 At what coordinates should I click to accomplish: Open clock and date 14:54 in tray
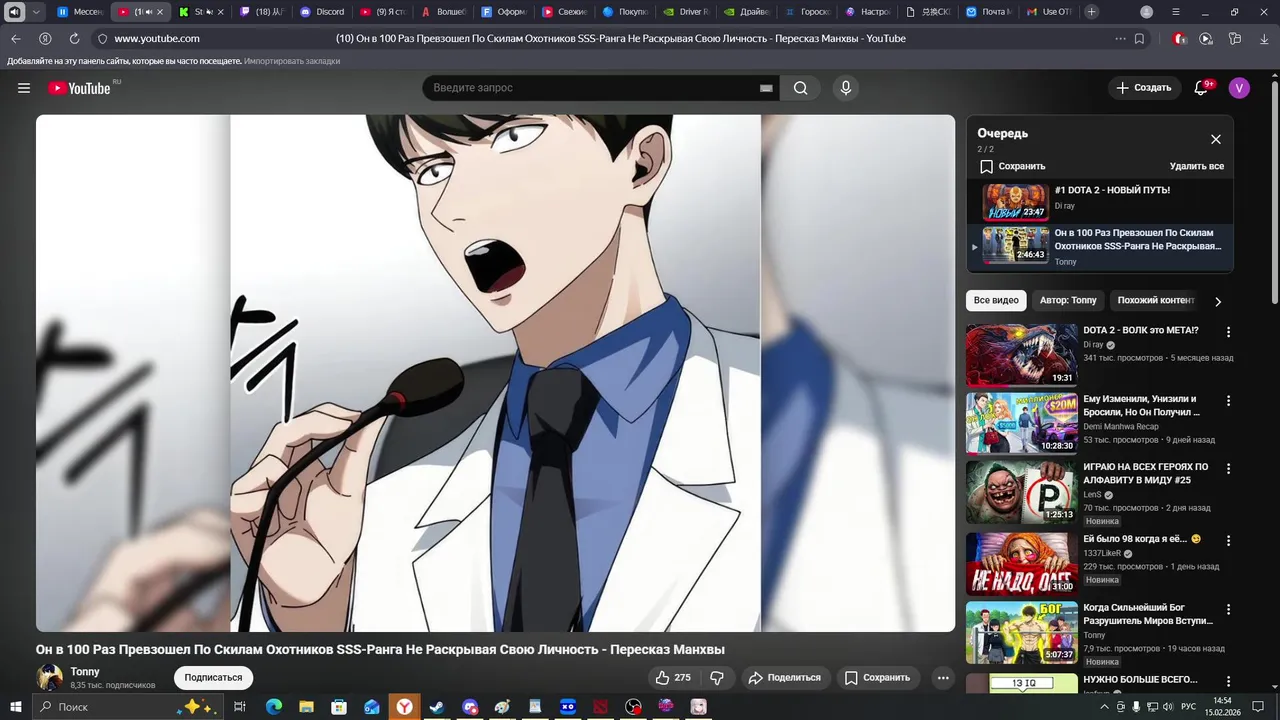[1222, 707]
